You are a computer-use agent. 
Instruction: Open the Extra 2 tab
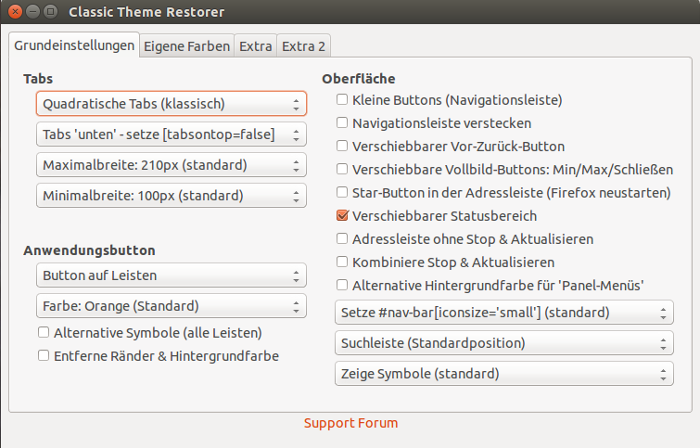tap(303, 46)
